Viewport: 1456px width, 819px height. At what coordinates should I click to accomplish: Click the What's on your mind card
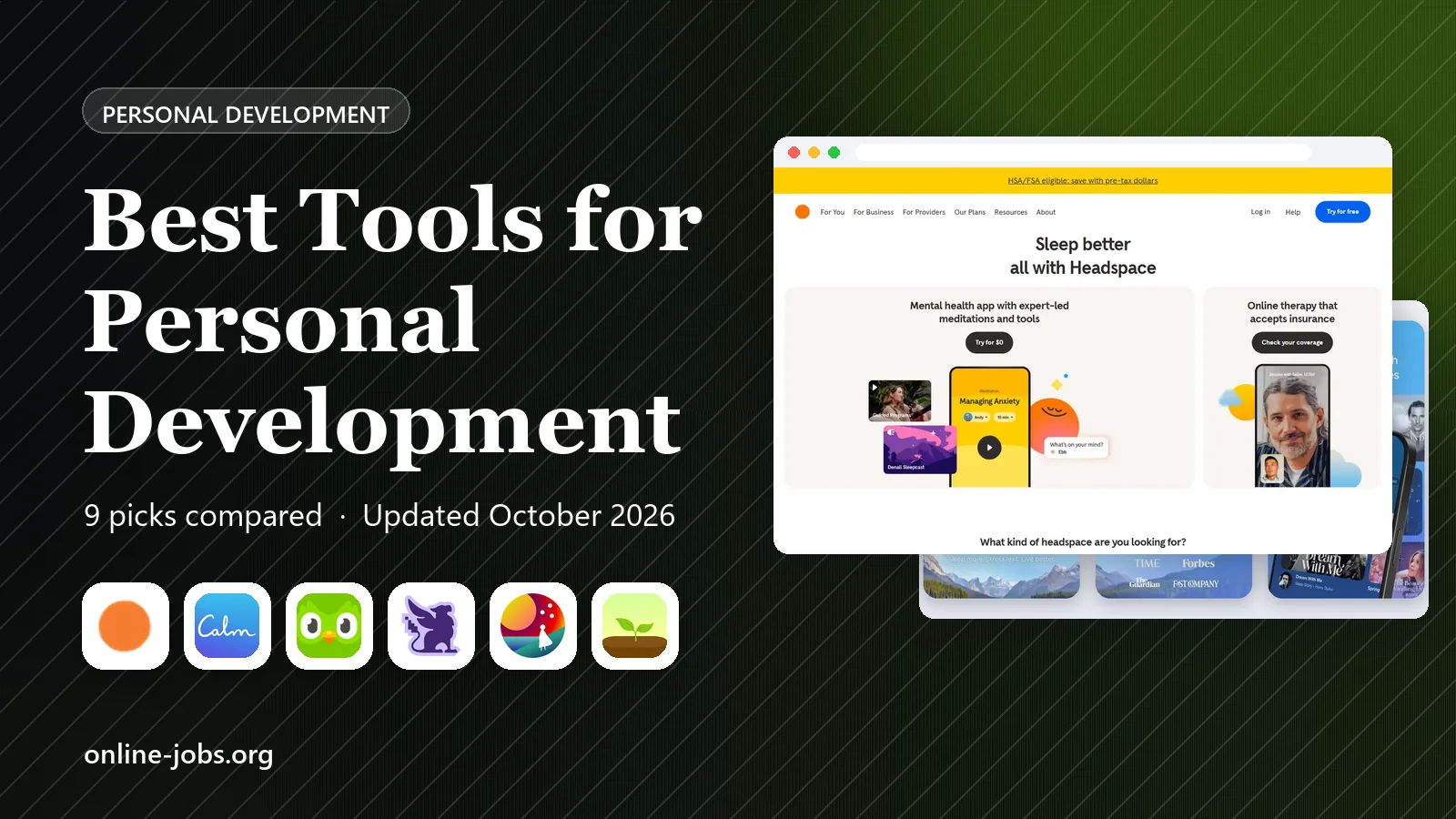point(1077,448)
